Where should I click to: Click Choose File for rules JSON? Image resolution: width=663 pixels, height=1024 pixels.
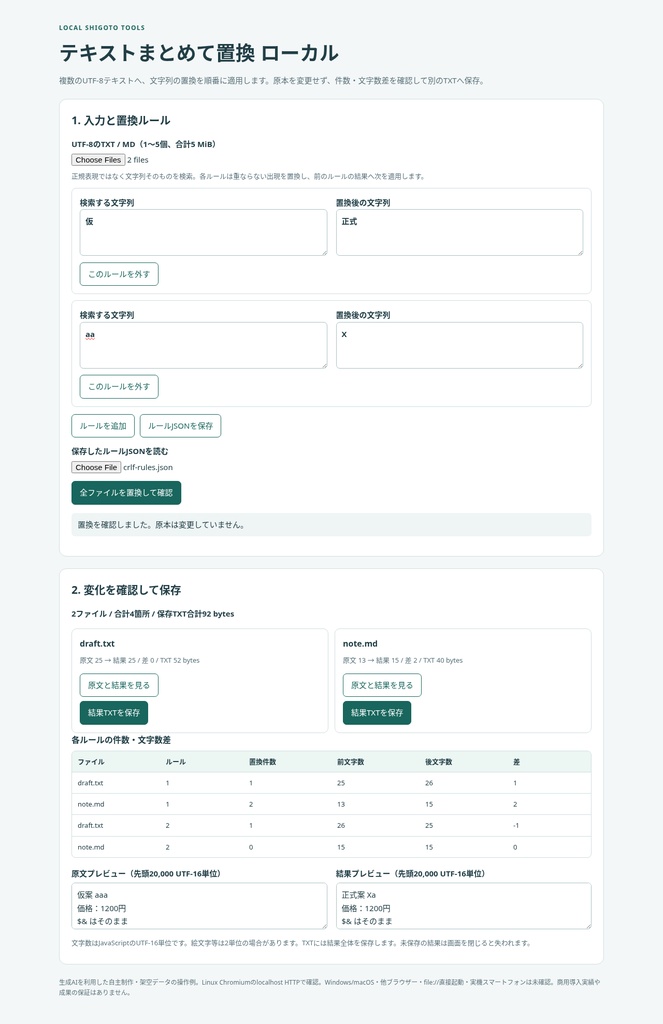96,468
